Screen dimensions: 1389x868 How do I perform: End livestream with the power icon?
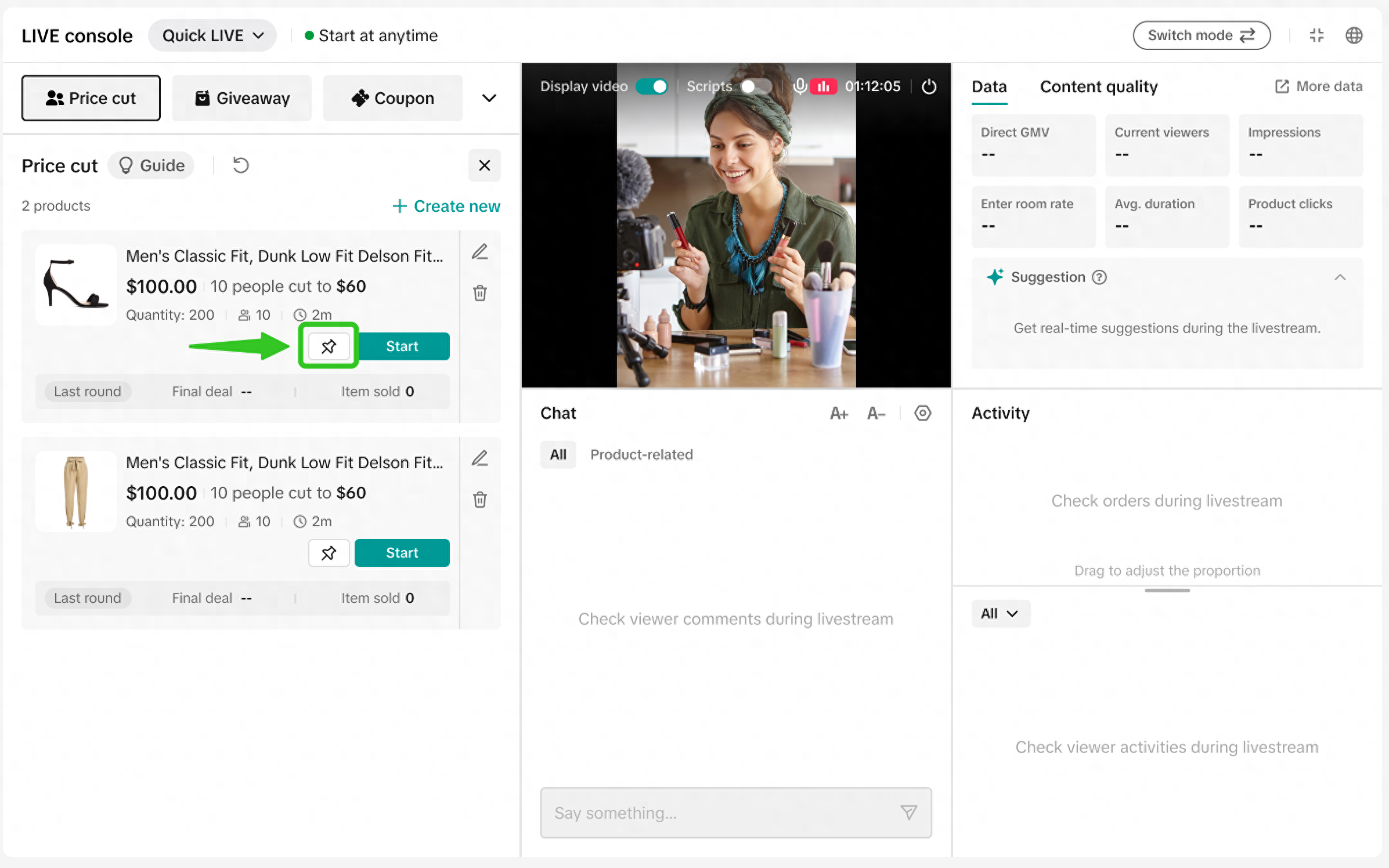(x=929, y=86)
